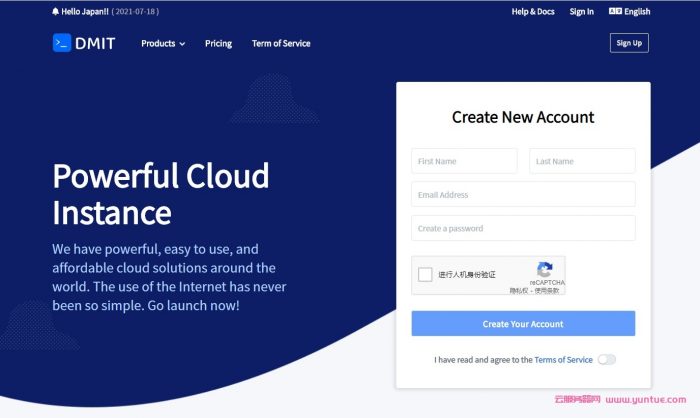
Task: Click the reCAPTCHA 使用条款 terms link
Action: coord(547,291)
